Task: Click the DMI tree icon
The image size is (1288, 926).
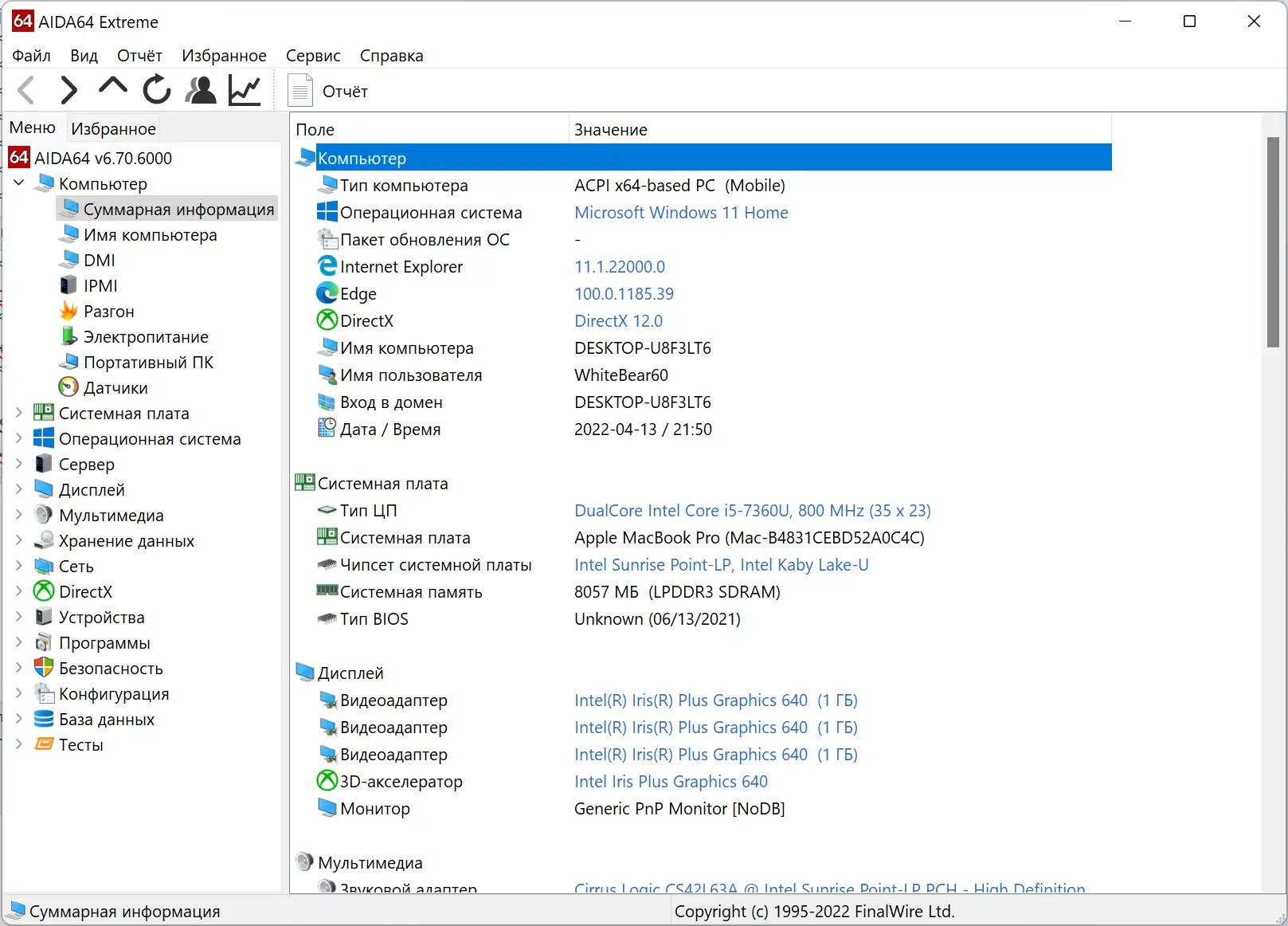Action: click(69, 260)
